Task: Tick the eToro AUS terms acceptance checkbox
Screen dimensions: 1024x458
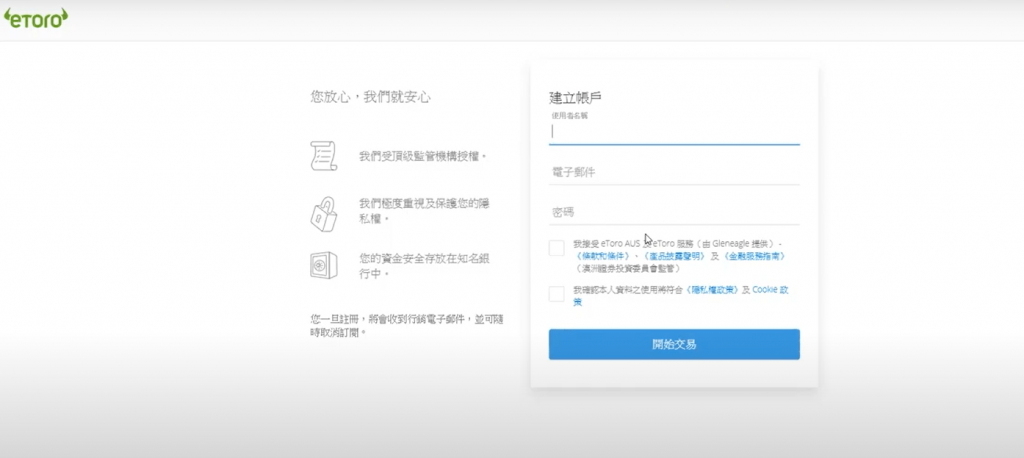Action: (x=556, y=248)
